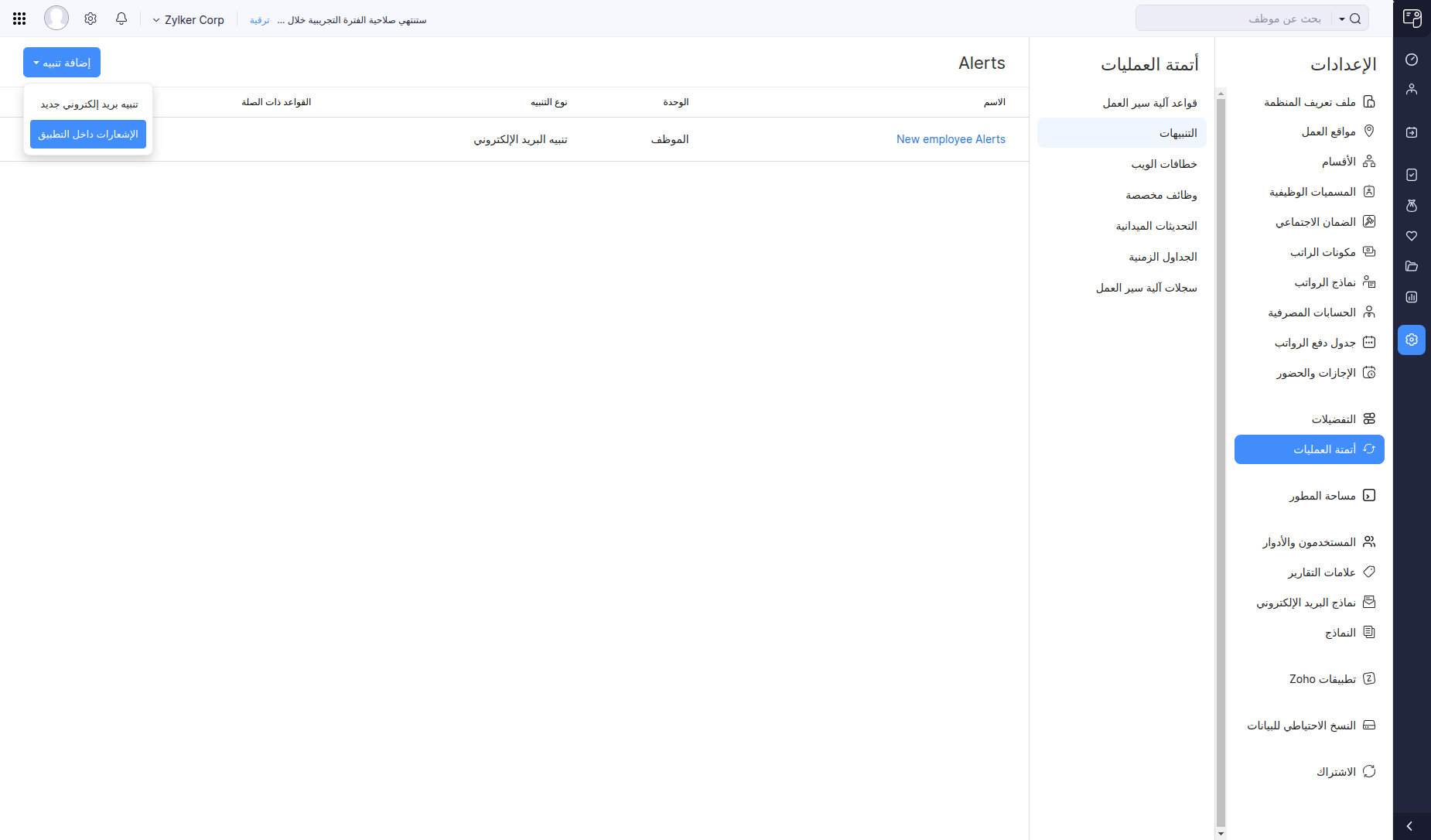Open قواعد آلية سير العمل section
Image resolution: width=1431 pixels, height=840 pixels.
click(x=1149, y=103)
